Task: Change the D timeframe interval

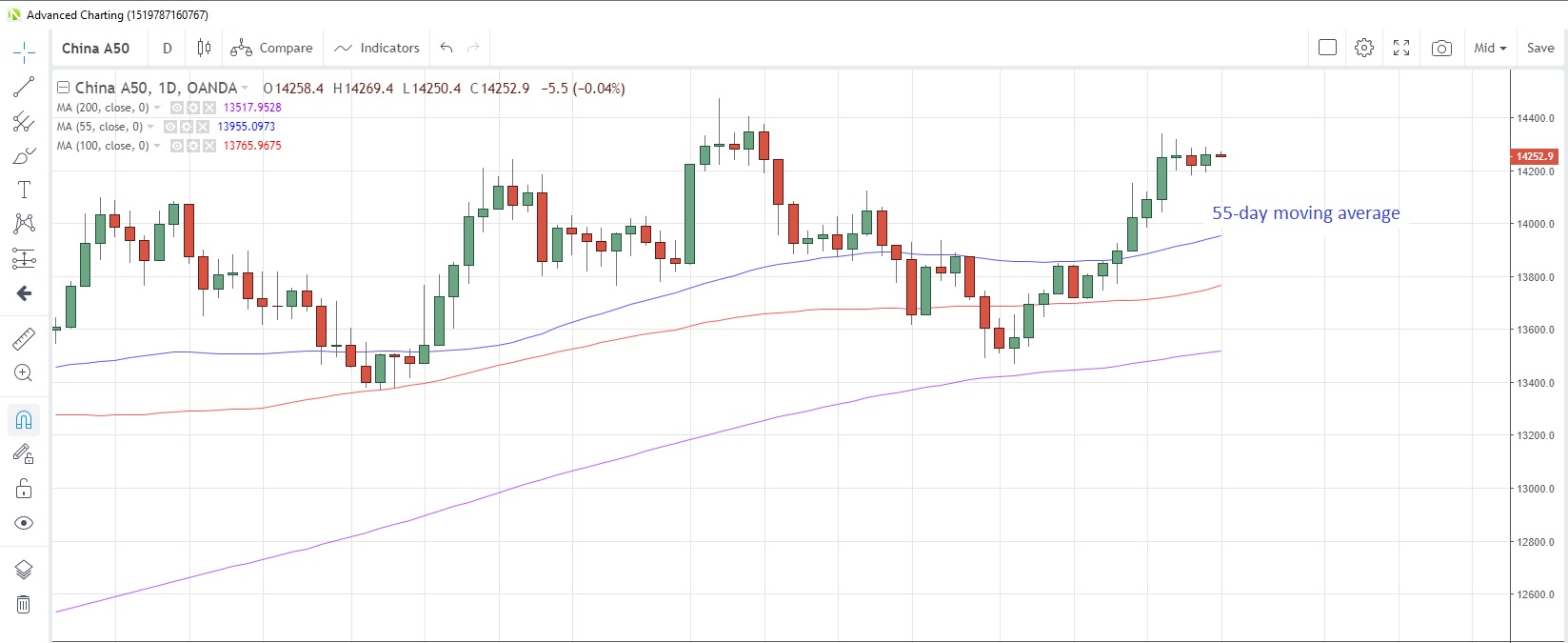Action: [168, 48]
